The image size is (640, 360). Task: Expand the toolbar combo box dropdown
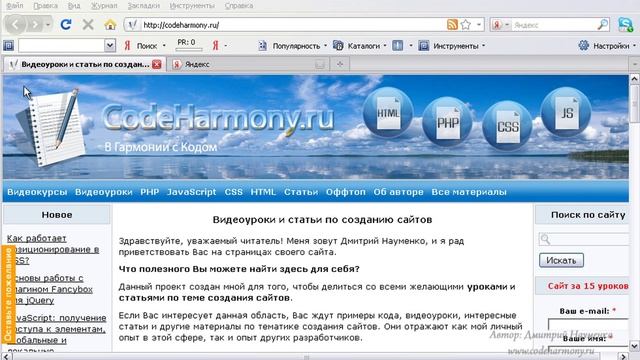[110, 45]
